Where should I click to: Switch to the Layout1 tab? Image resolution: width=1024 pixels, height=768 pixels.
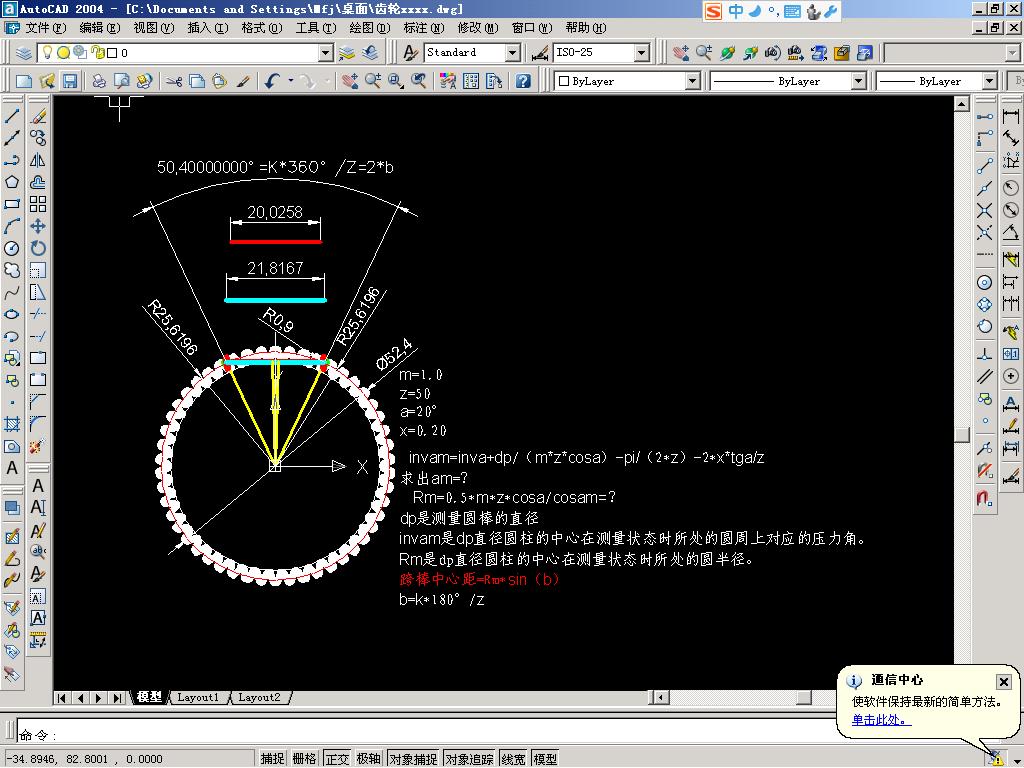pyautogui.click(x=198, y=697)
